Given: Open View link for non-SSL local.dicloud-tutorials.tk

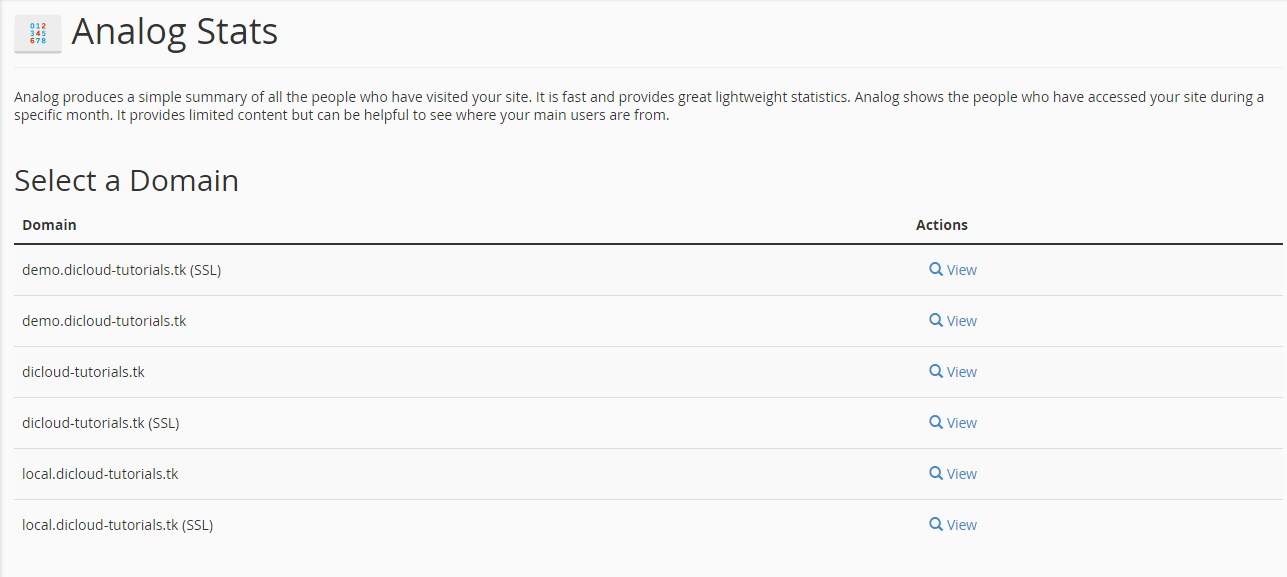Looking at the screenshot, I should (962, 474).
